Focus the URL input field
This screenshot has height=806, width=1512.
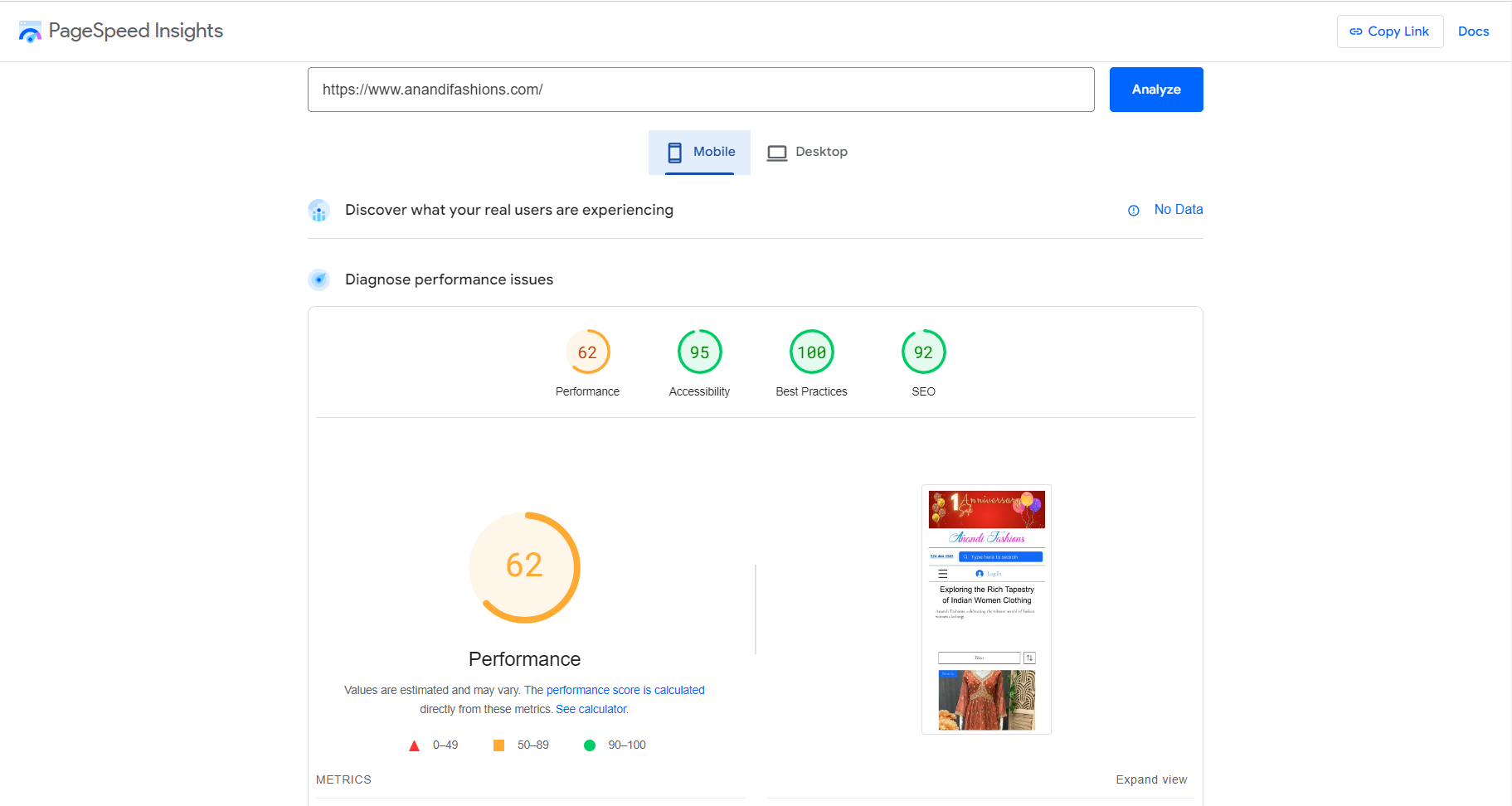coord(701,90)
